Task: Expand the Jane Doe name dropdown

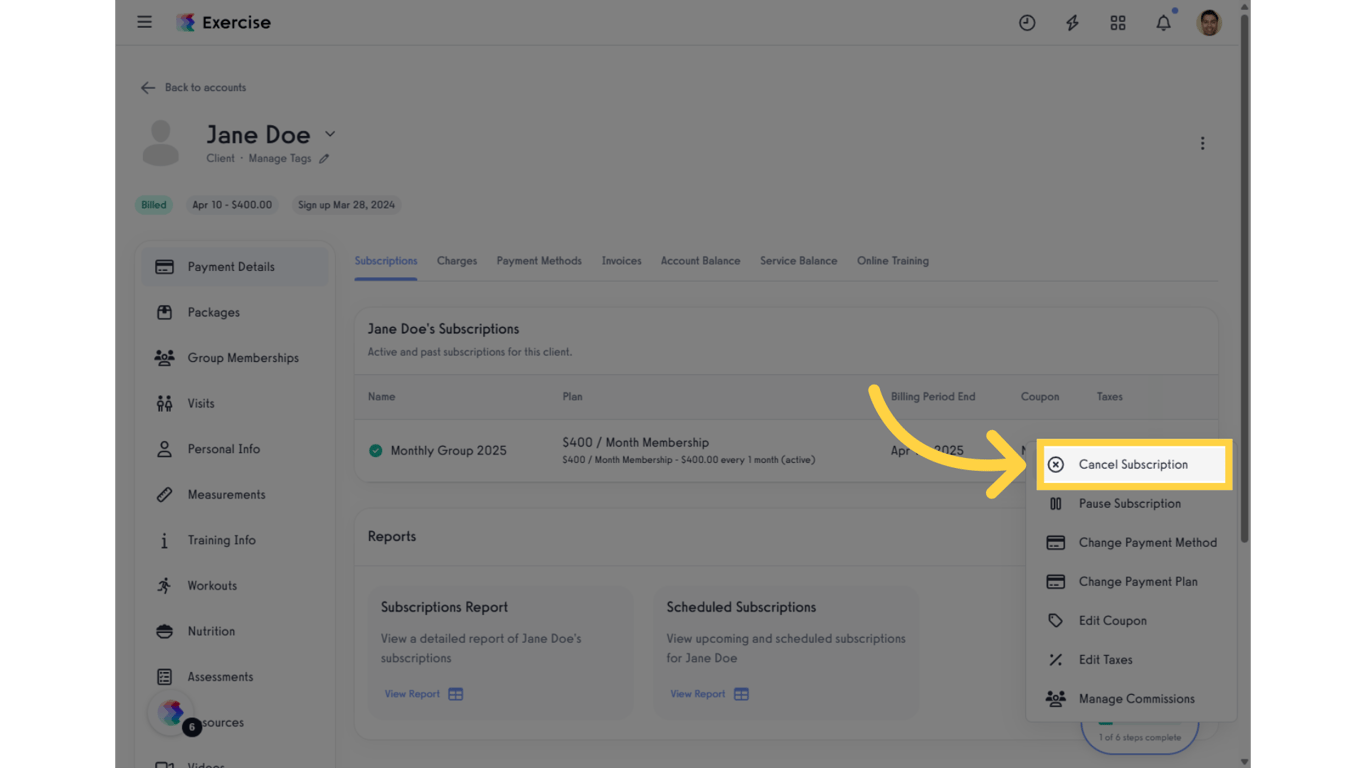Action: pyautogui.click(x=330, y=133)
